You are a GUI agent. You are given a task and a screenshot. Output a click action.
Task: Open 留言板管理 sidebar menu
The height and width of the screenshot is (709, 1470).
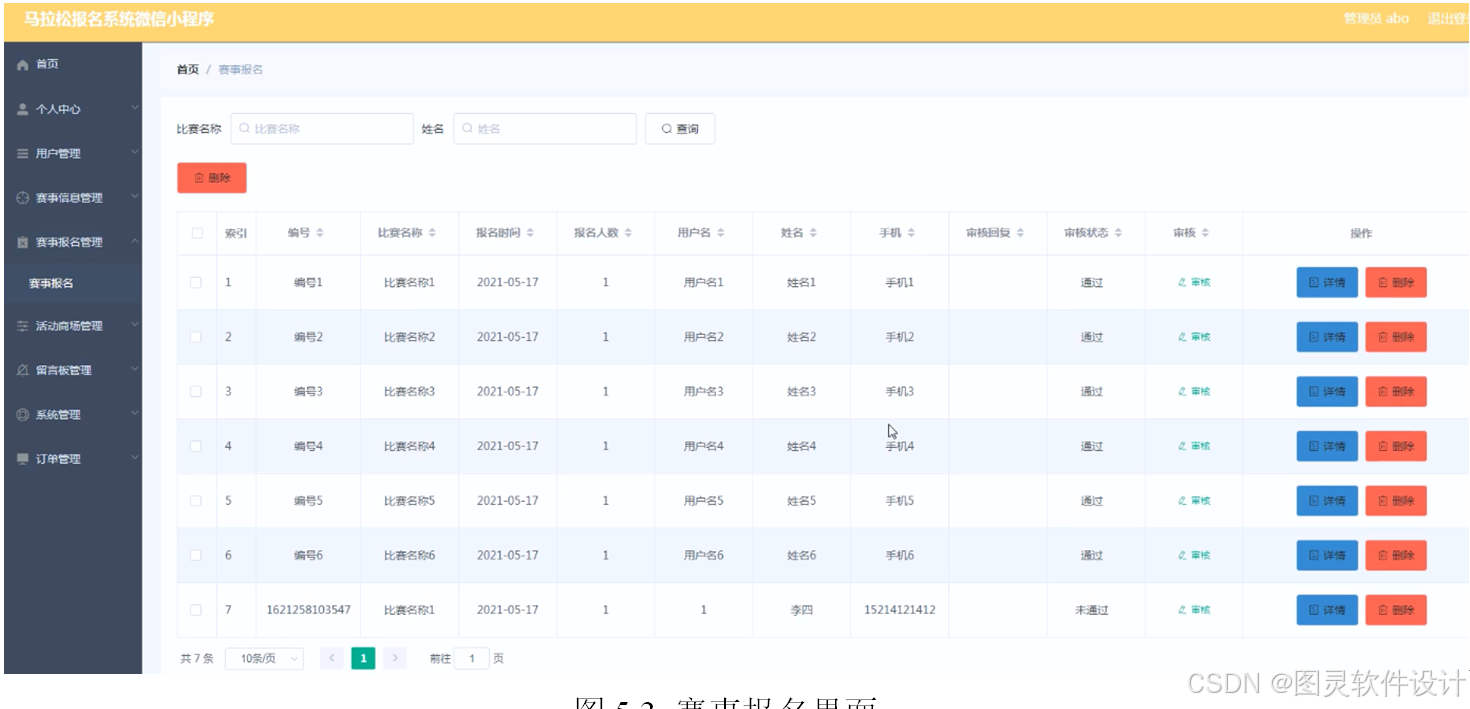tap(72, 370)
